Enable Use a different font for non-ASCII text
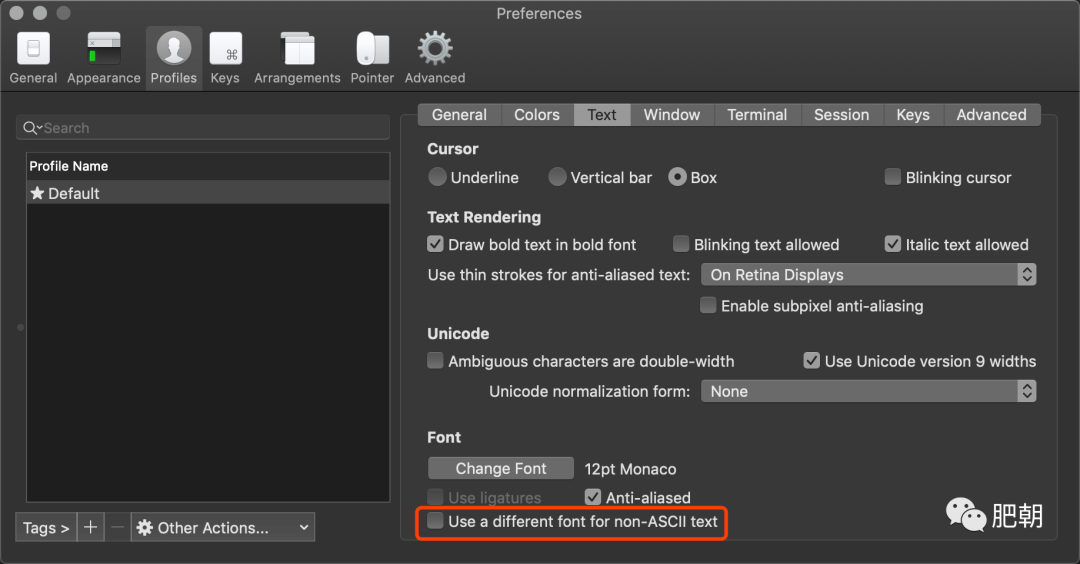 [x=435, y=521]
